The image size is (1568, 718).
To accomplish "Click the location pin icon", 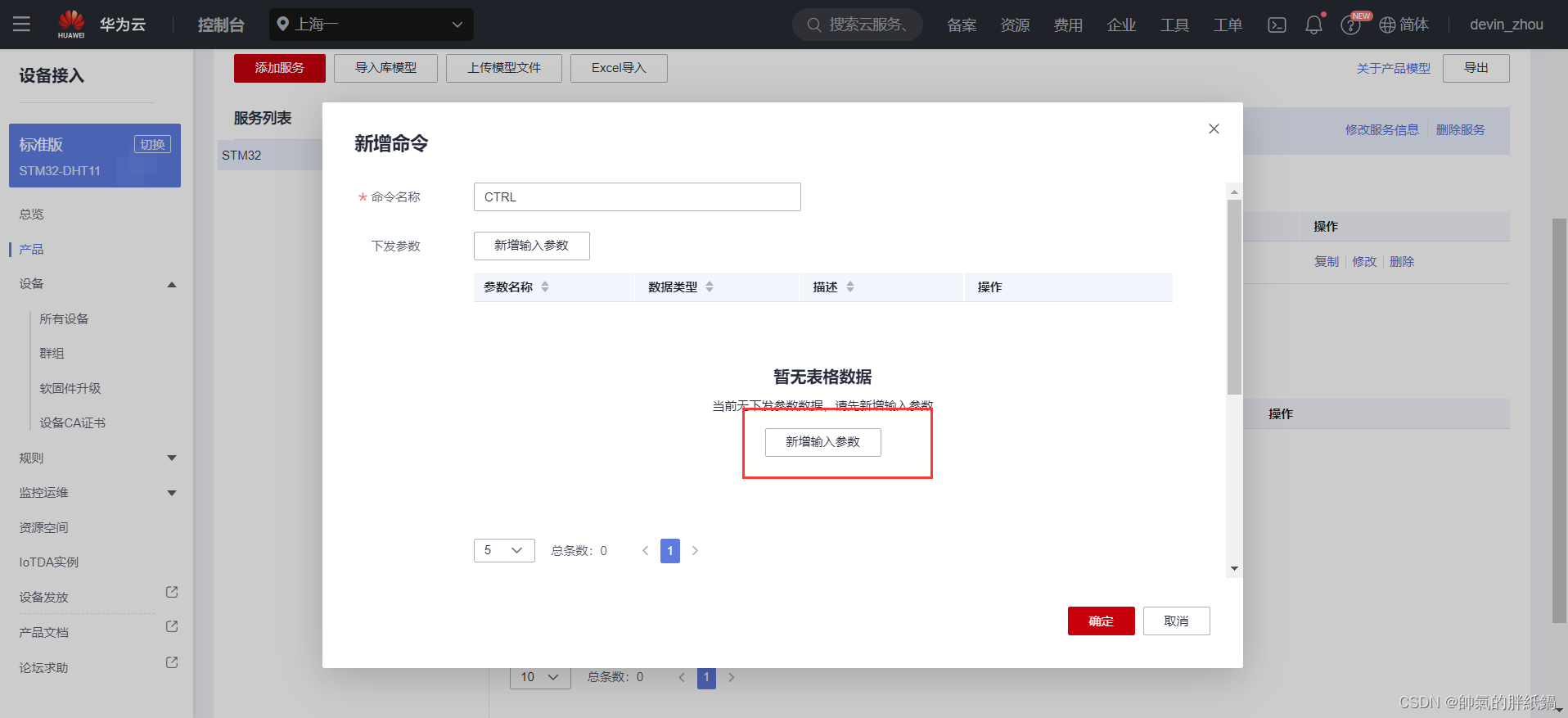I will click(x=282, y=24).
